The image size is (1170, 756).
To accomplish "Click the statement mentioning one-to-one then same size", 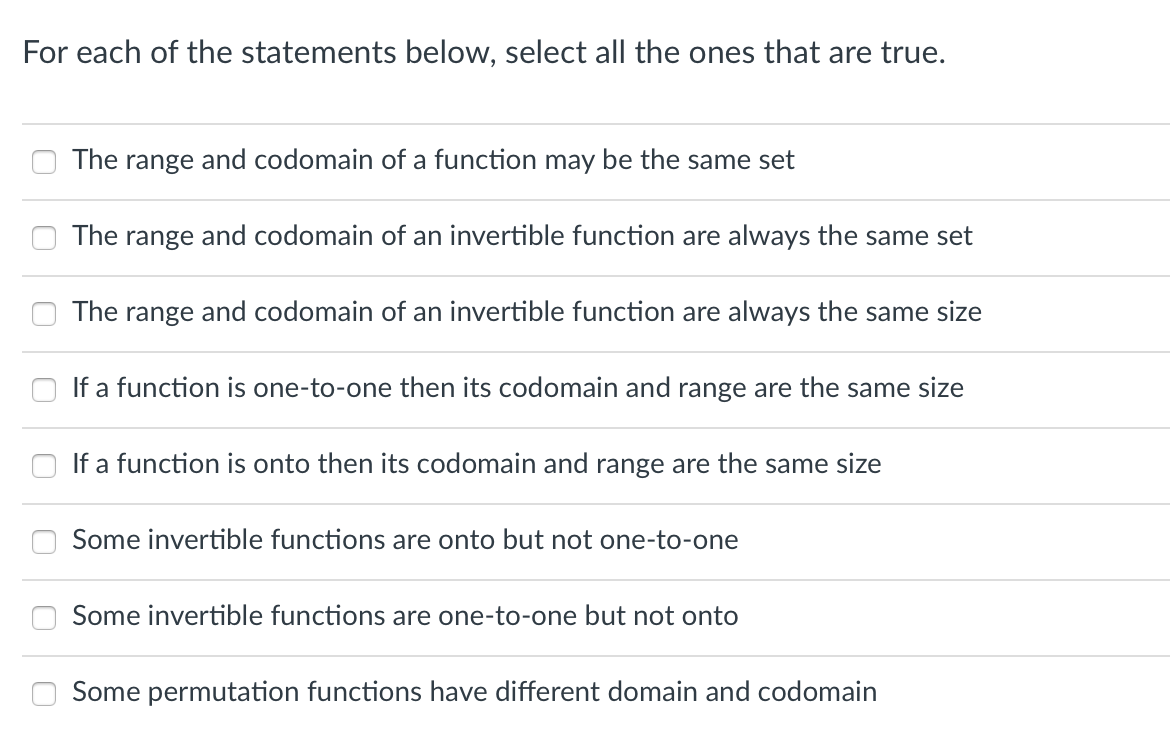I will pyautogui.click(x=518, y=388).
